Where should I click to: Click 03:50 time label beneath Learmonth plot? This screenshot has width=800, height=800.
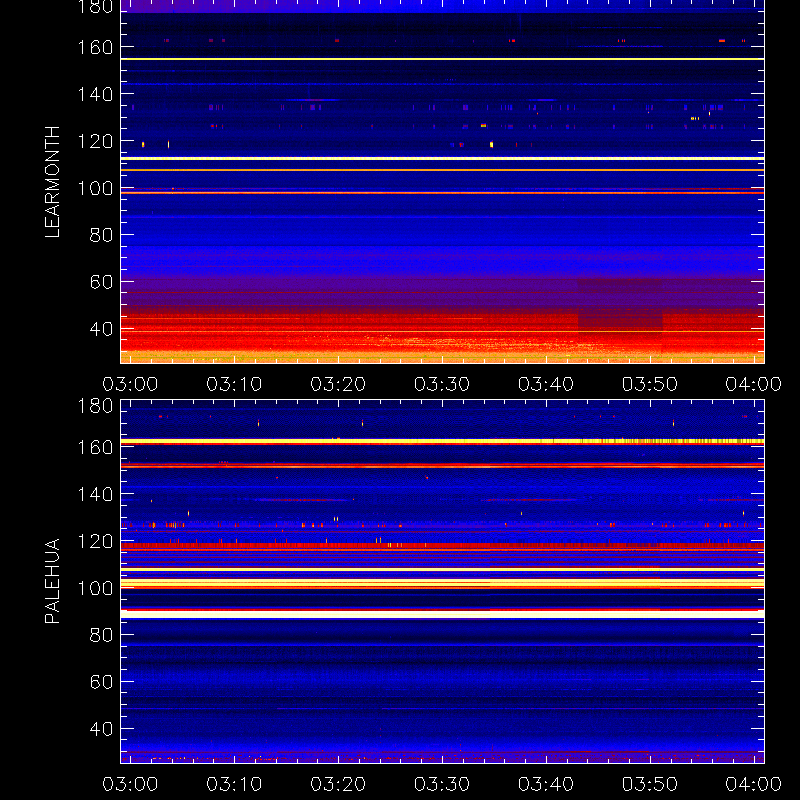pyautogui.click(x=650, y=384)
